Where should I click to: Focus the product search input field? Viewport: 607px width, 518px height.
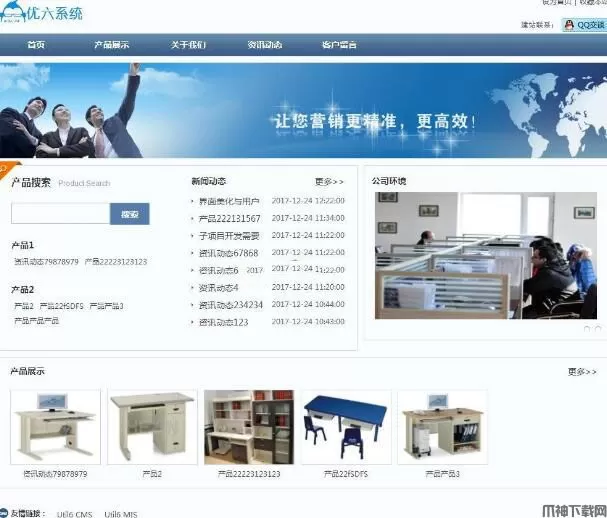point(61,213)
